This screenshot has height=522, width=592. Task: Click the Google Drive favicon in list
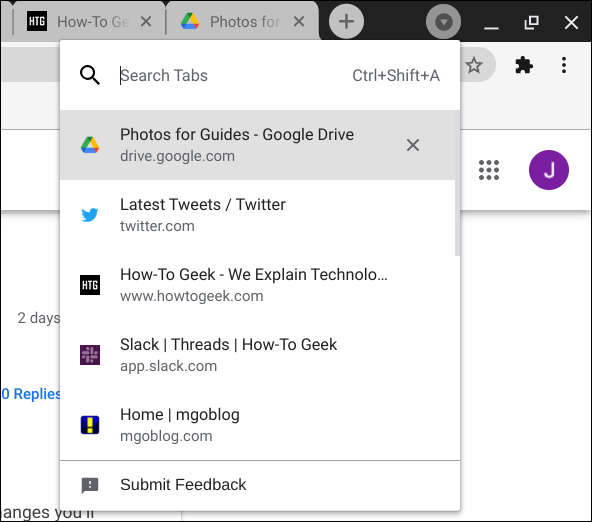point(90,145)
